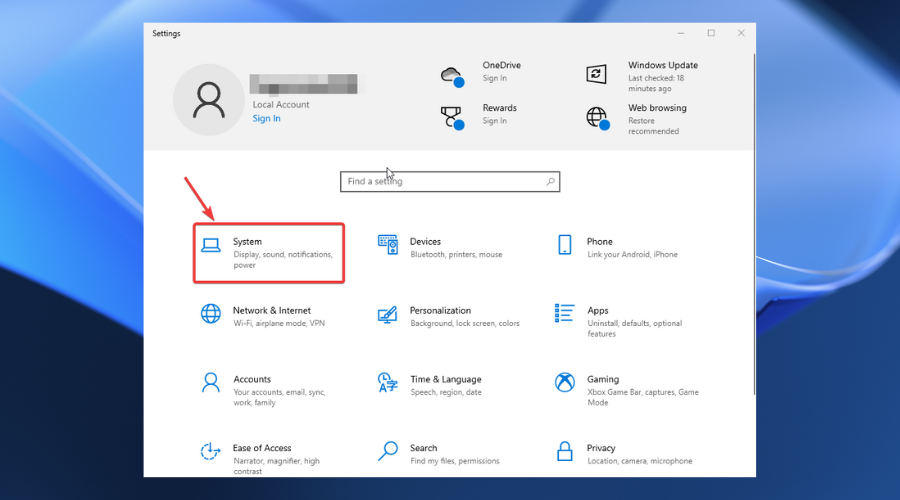Click the Rewards label in header
Viewport: 900px width, 500px height.
(499, 108)
